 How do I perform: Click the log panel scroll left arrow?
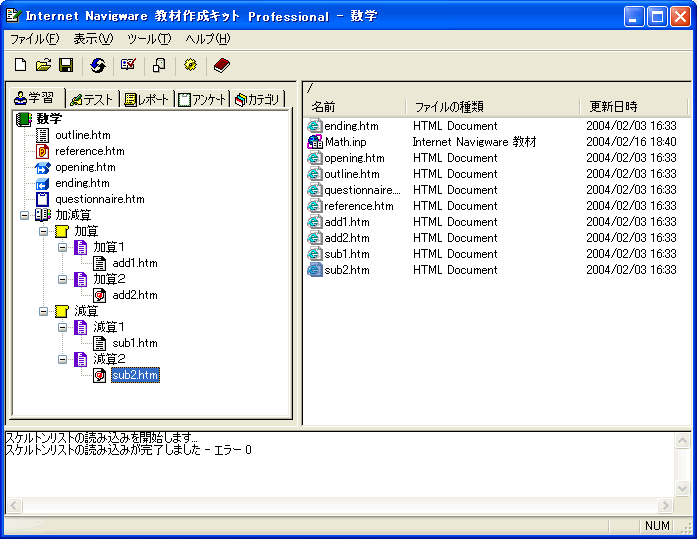[x=13, y=505]
